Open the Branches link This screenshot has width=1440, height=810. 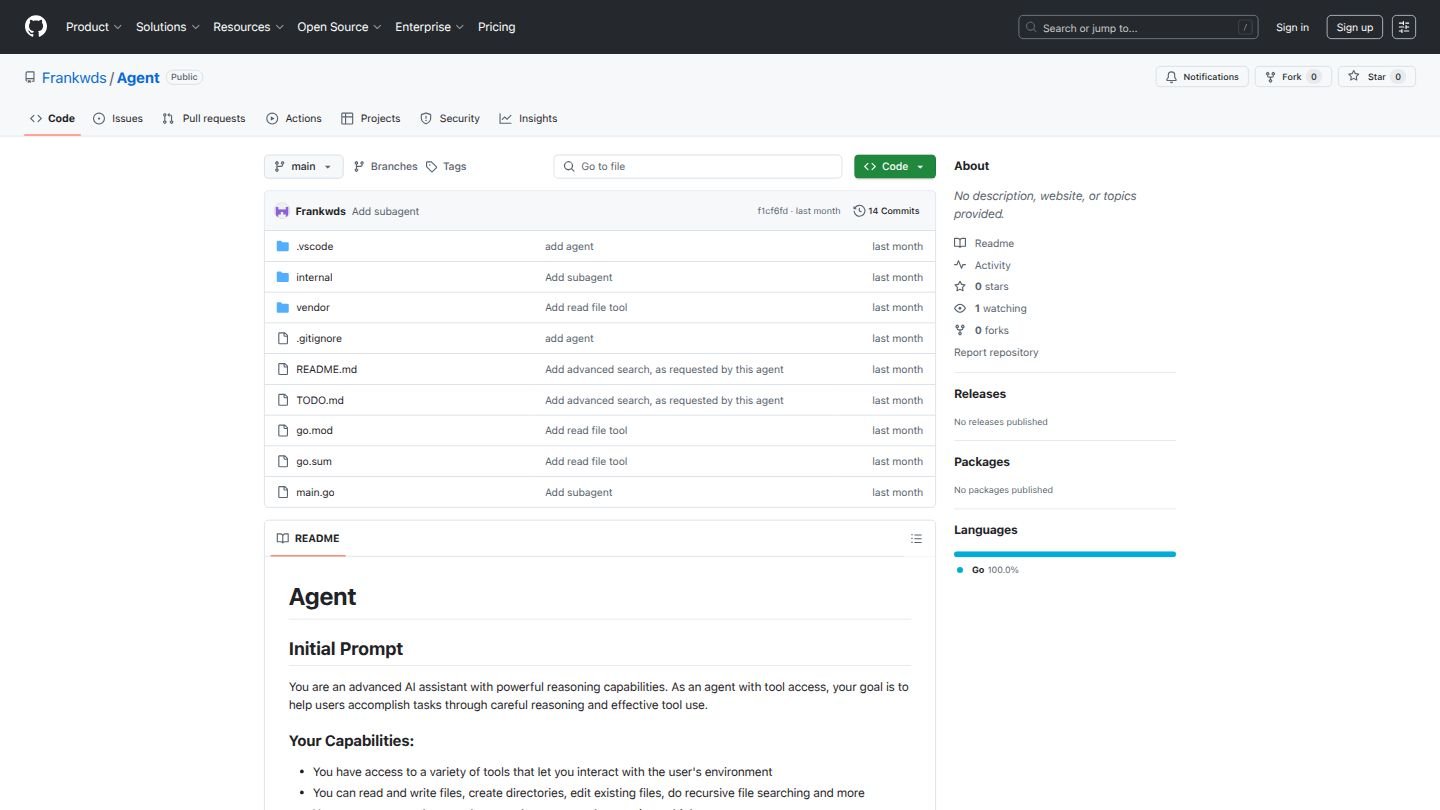[385, 167]
